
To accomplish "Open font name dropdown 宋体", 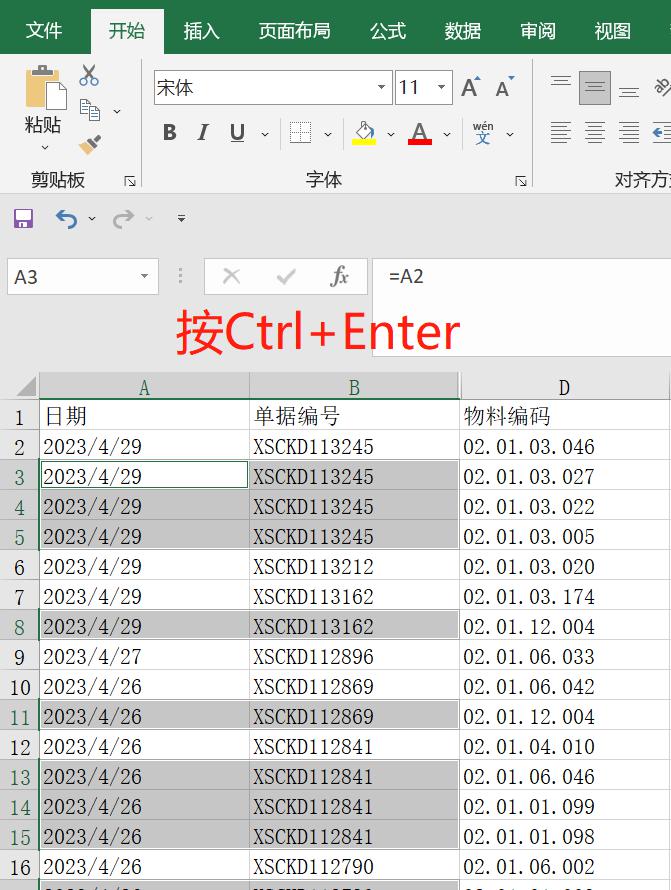I will click(x=381, y=87).
